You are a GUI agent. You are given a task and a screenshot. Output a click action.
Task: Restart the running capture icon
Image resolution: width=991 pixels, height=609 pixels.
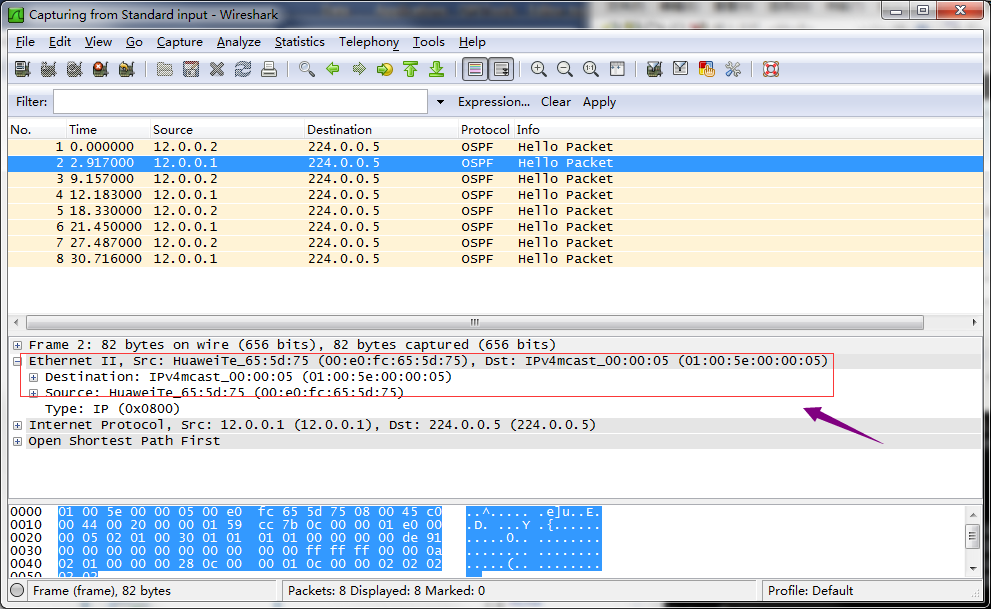tap(126, 69)
